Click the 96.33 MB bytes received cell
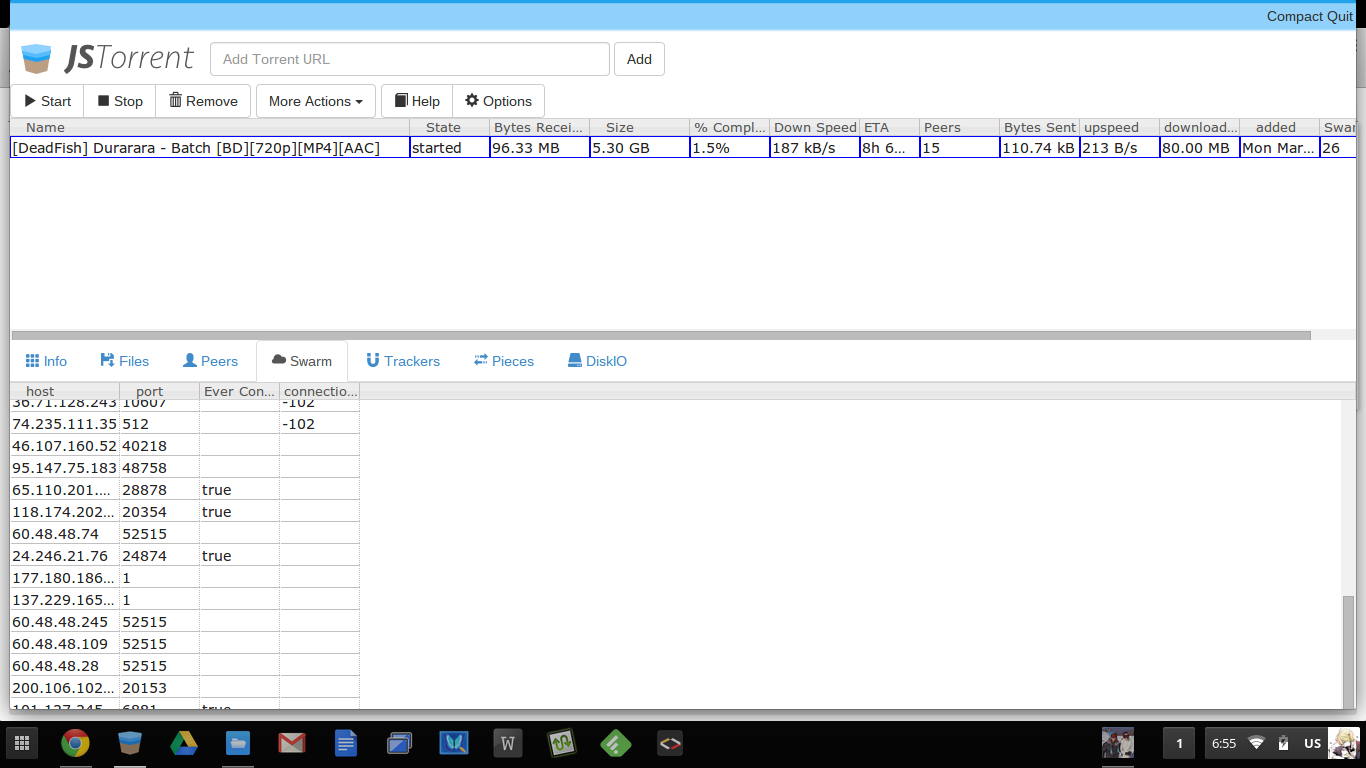The height and width of the screenshot is (768, 1366). [x=540, y=148]
